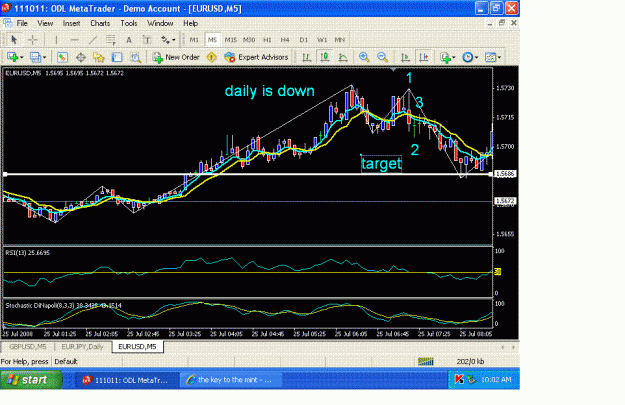Image resolution: width=625 pixels, height=405 pixels.
Task: Switch to H1 timeframe
Action: click(267, 39)
